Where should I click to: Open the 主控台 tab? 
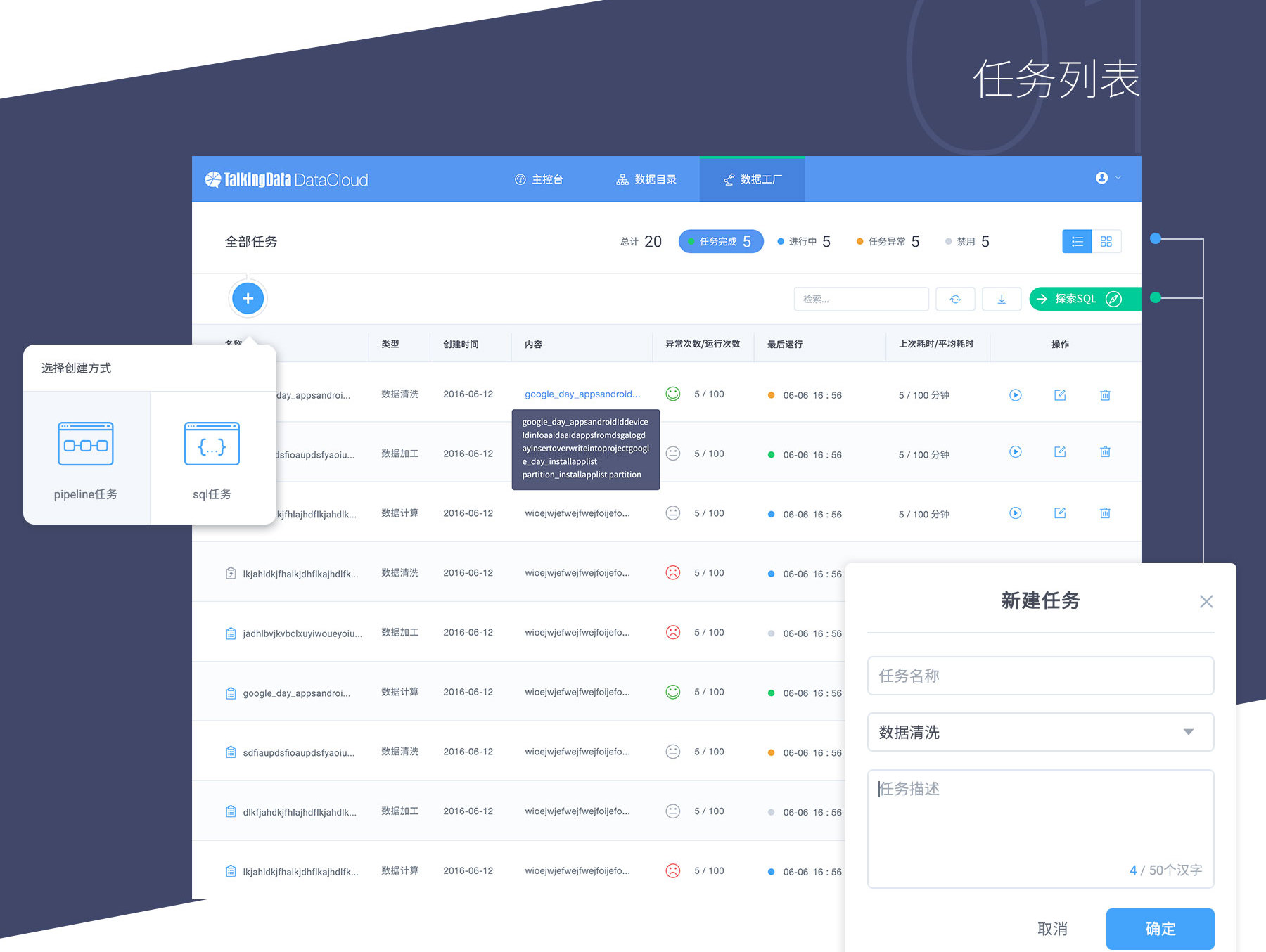pos(539,179)
